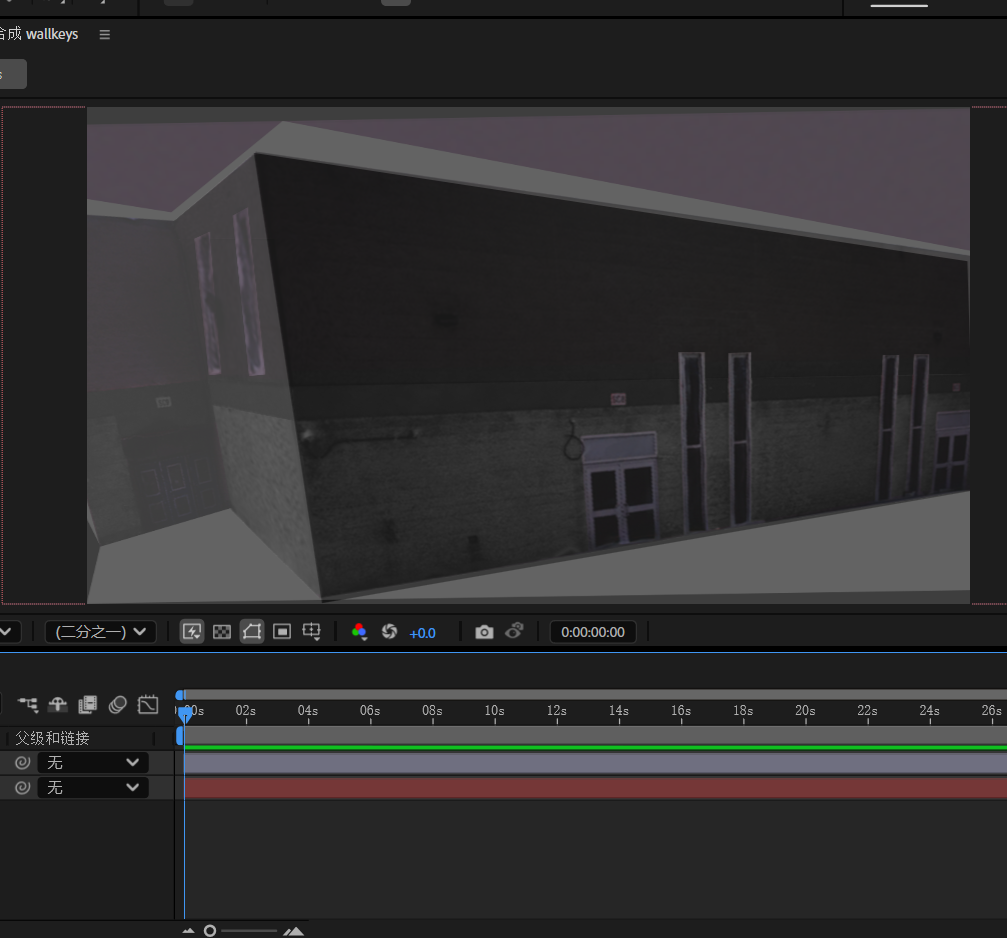Enable motion blur for the composition

pyautogui.click(x=117, y=705)
